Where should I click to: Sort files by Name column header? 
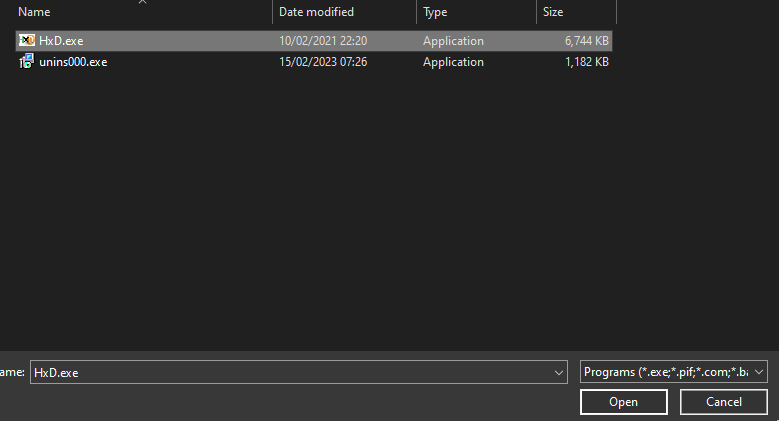click(34, 12)
